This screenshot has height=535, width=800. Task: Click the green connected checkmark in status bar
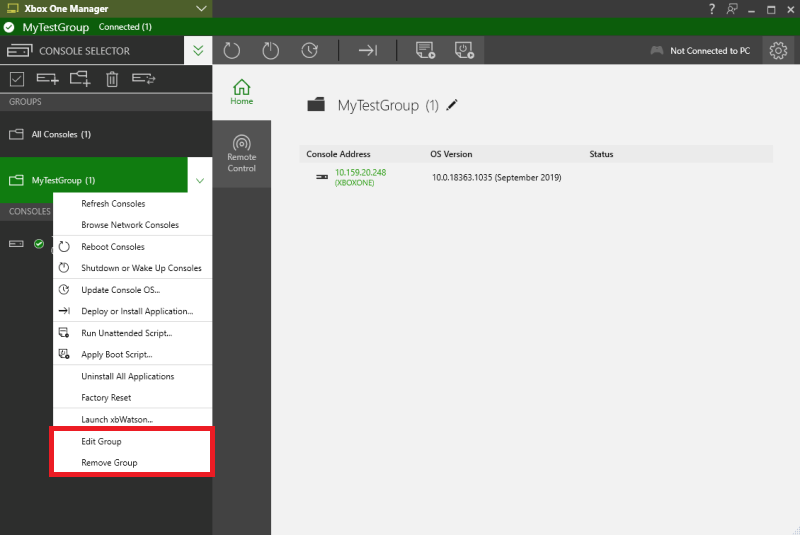pos(9,27)
